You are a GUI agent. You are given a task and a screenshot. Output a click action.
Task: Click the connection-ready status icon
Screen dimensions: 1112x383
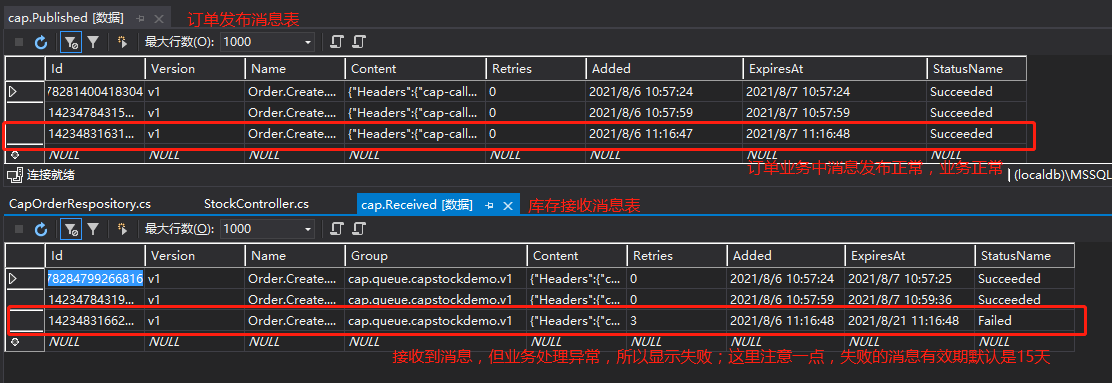[x=14, y=174]
